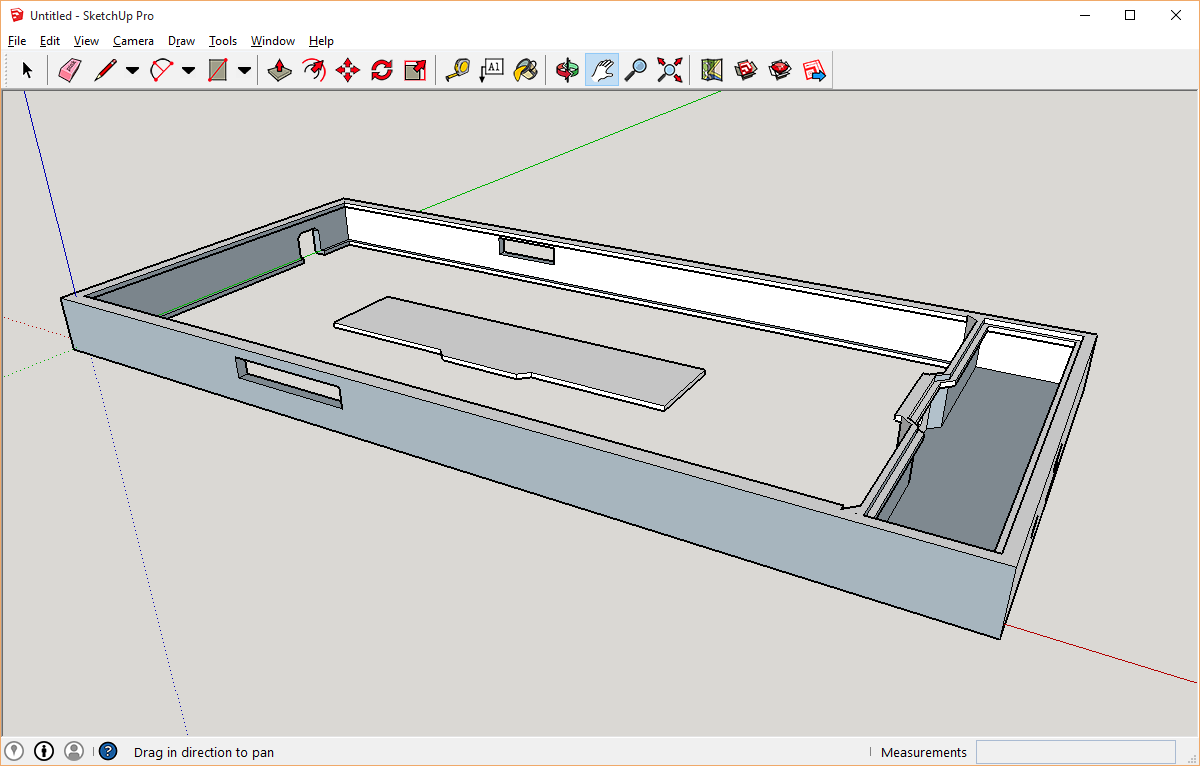Select the Arc tool
This screenshot has width=1200, height=766.
coord(161,70)
